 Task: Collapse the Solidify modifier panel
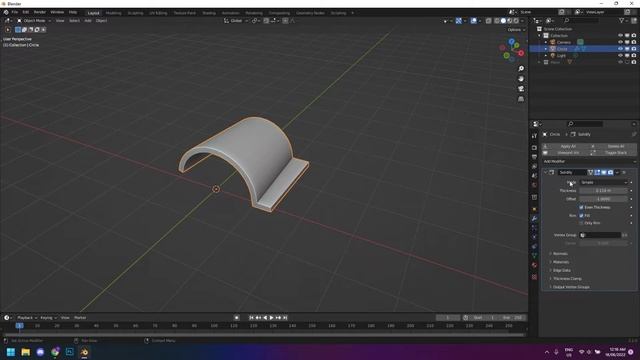(545, 172)
